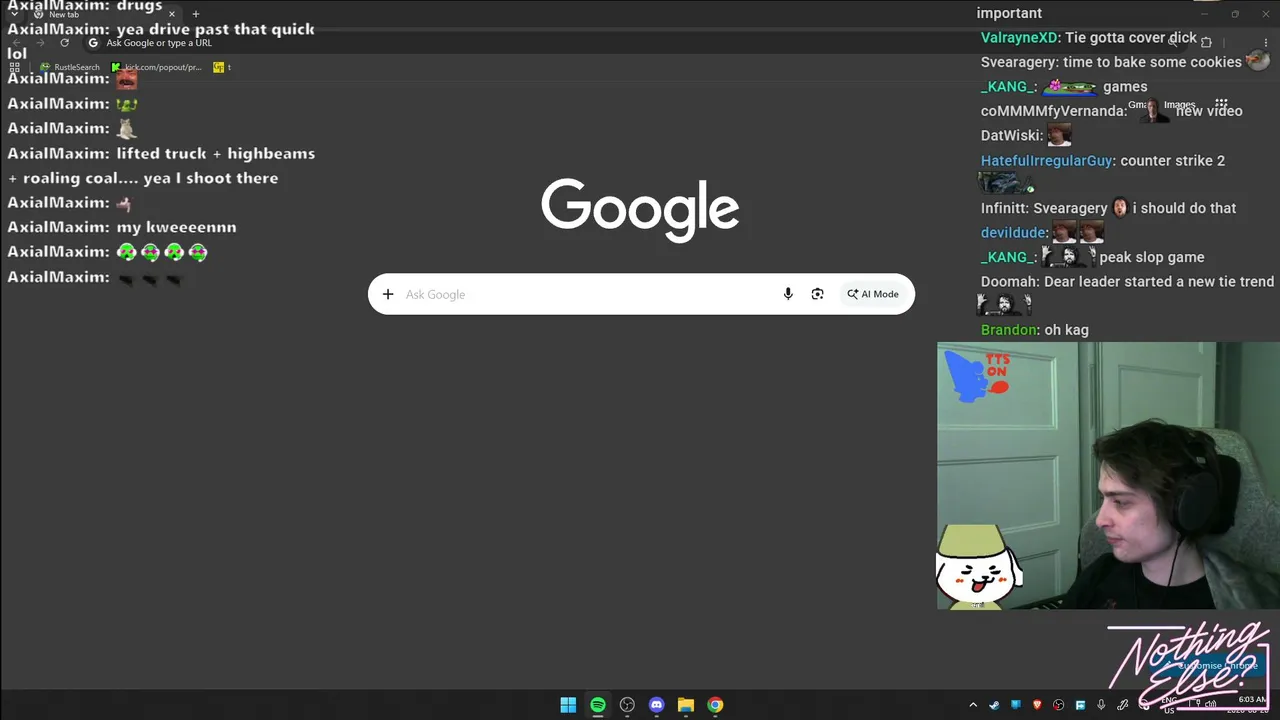Click the pen tray icon
Screen dimensions: 1280x720
tap(1123, 705)
